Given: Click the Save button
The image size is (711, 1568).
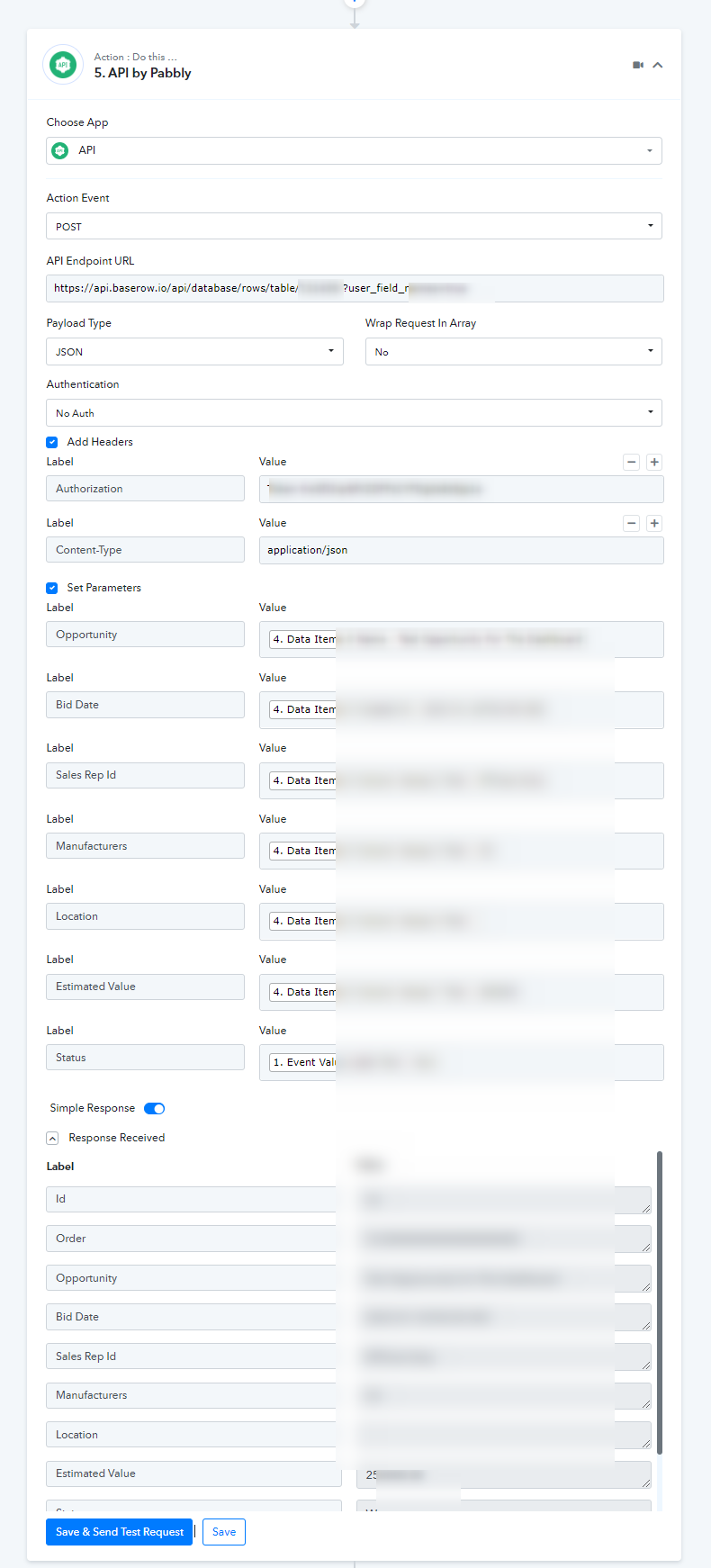Looking at the screenshot, I should (224, 1532).
